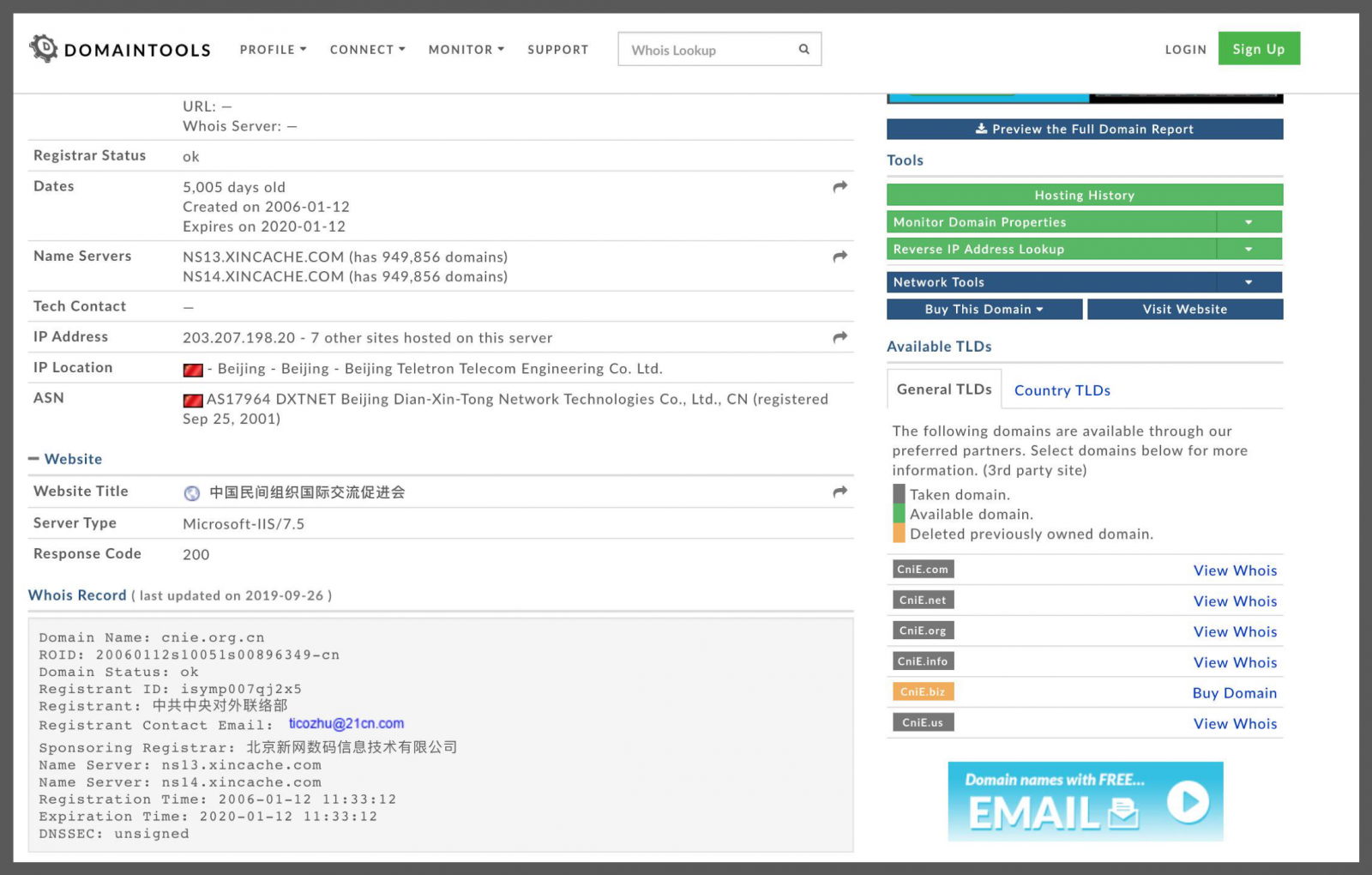Open the Network Tools dropdown
The image size is (1372, 875).
click(1249, 281)
